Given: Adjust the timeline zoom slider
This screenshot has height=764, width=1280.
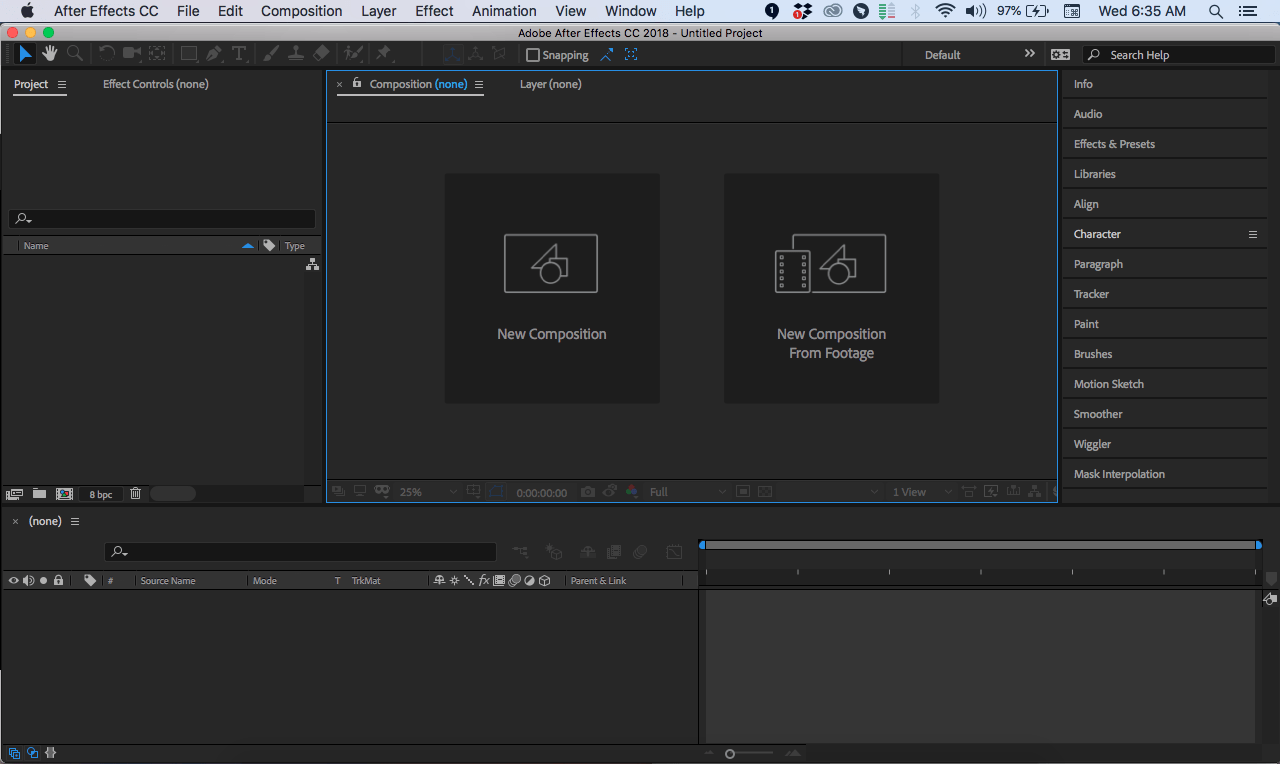Looking at the screenshot, I should pos(730,753).
